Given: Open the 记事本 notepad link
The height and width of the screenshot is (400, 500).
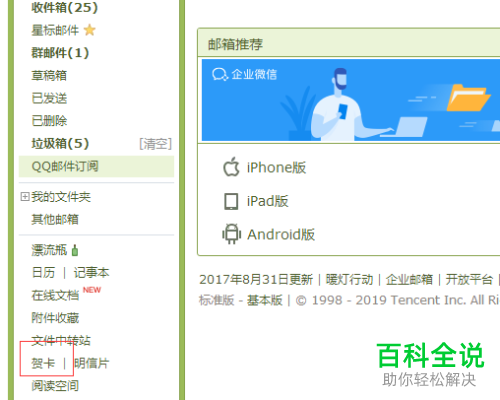Looking at the screenshot, I should point(92,273).
